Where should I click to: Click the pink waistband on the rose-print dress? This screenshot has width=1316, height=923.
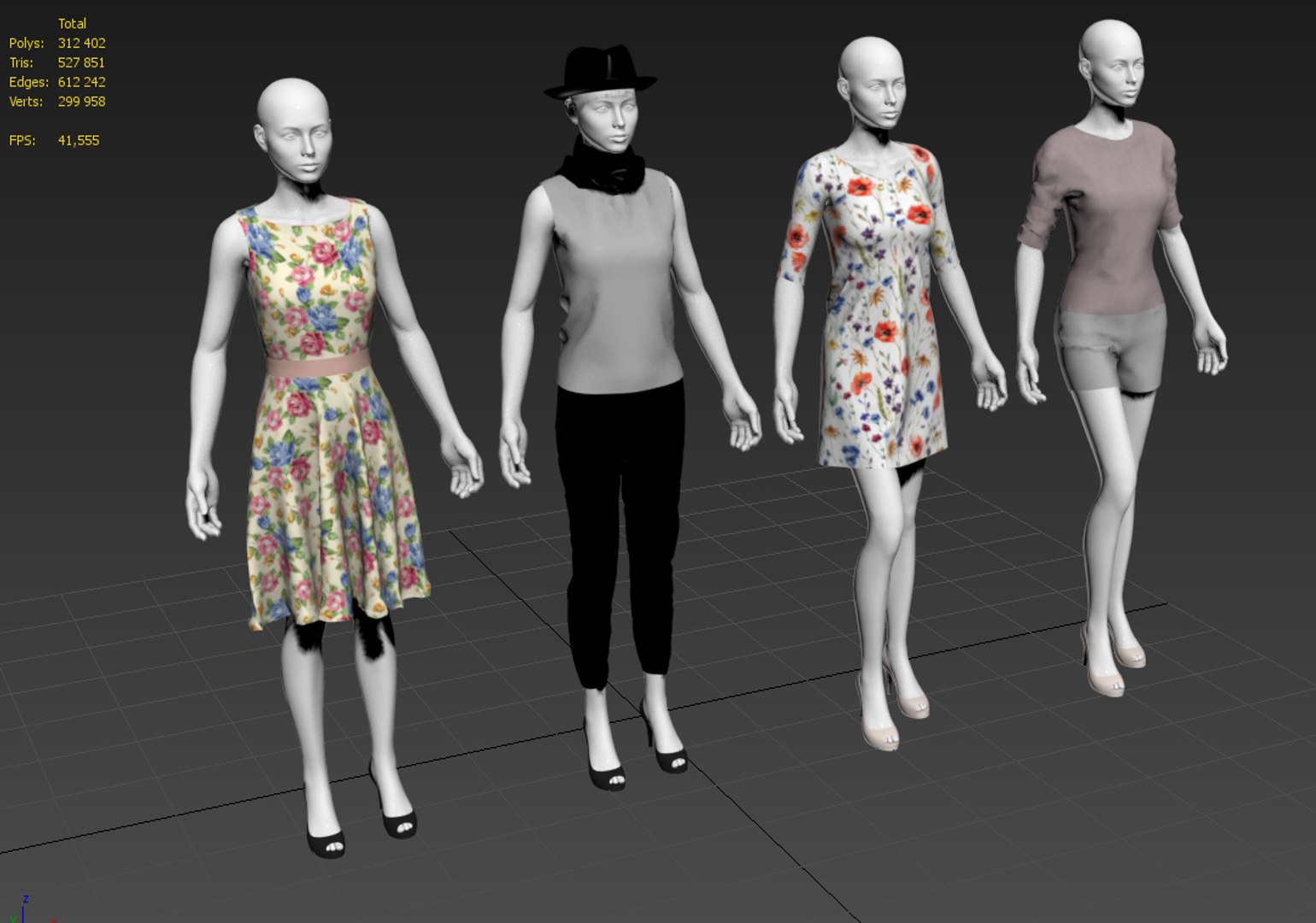point(316,365)
